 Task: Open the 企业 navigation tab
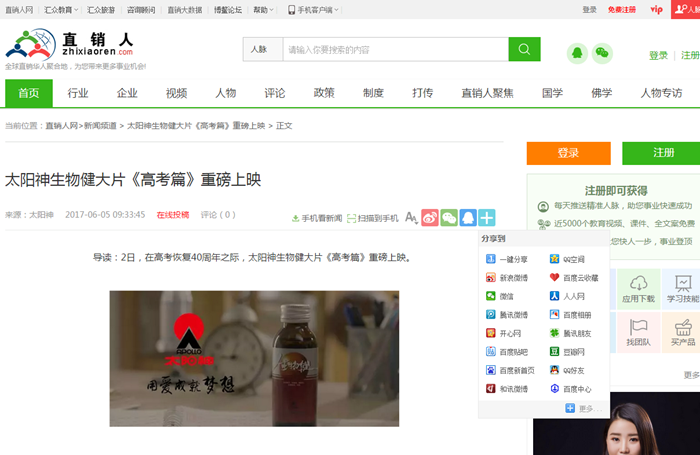[127, 93]
